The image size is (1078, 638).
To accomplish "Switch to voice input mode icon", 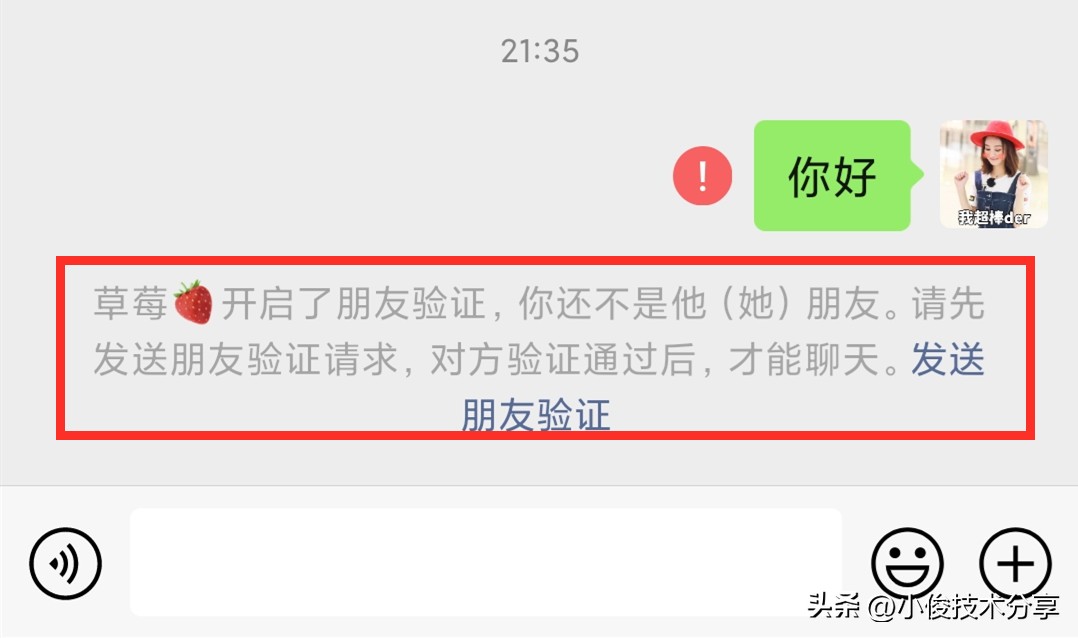I will [65, 563].
